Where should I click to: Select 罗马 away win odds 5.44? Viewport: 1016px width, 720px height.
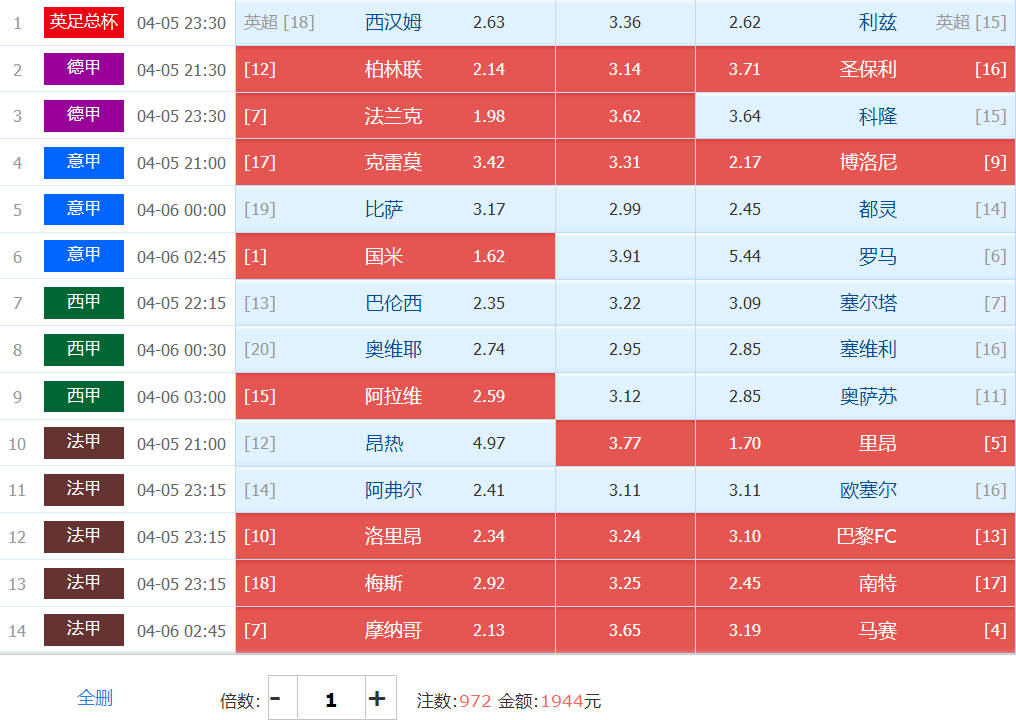point(855,257)
